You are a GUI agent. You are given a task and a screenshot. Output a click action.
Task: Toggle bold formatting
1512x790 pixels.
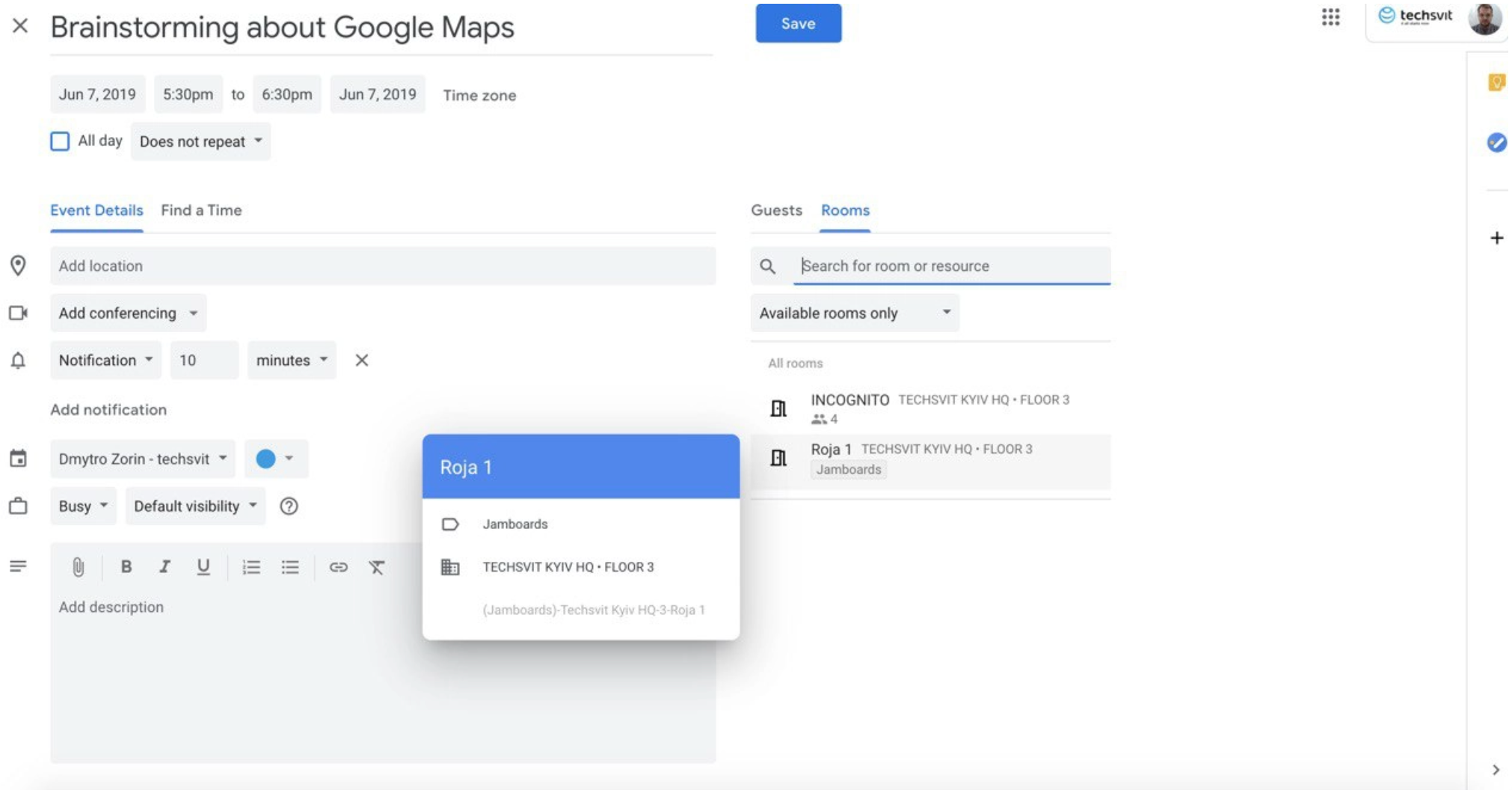[126, 566]
